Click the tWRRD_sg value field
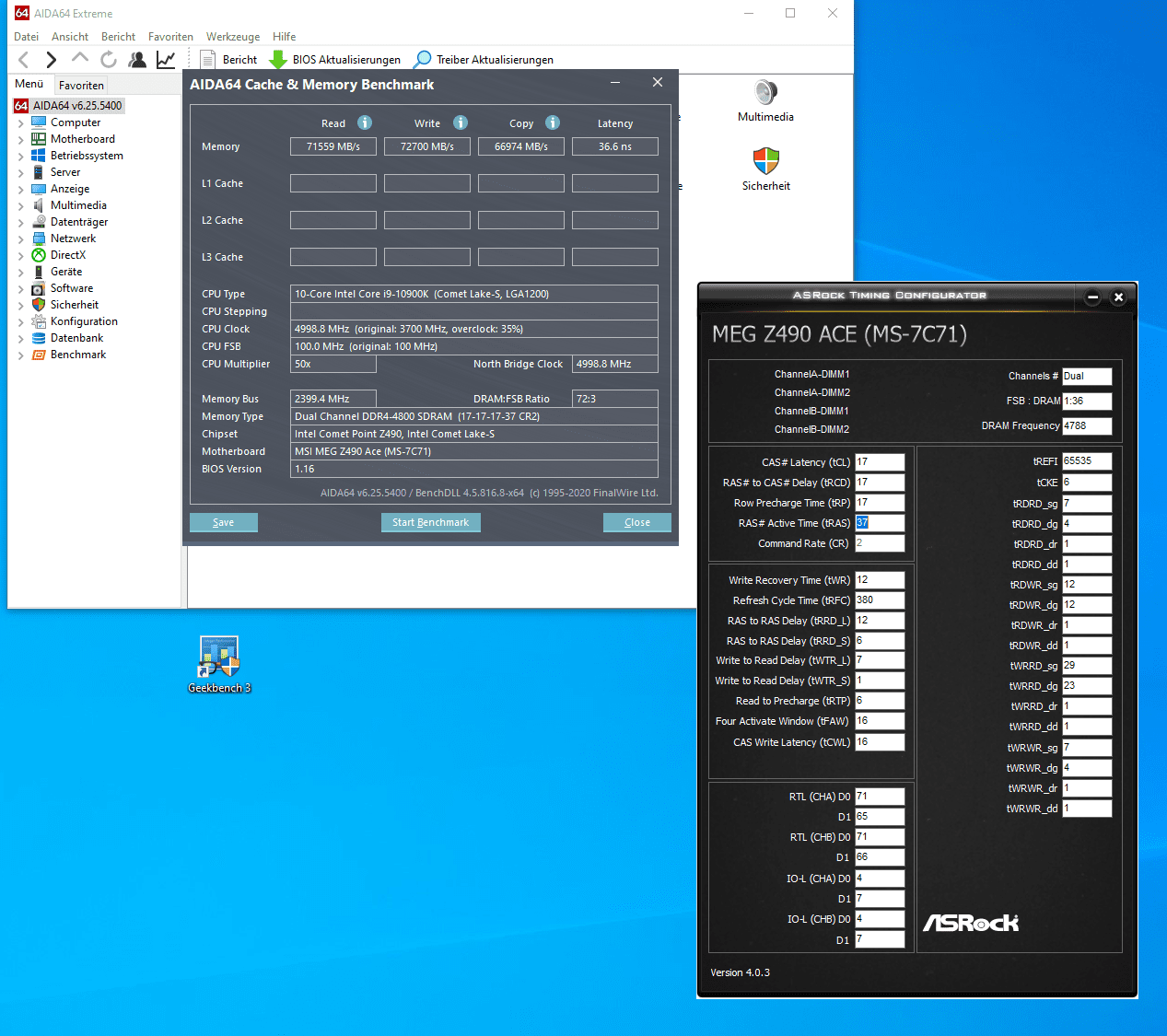Screen dimensions: 1167x1036 point(1087,666)
